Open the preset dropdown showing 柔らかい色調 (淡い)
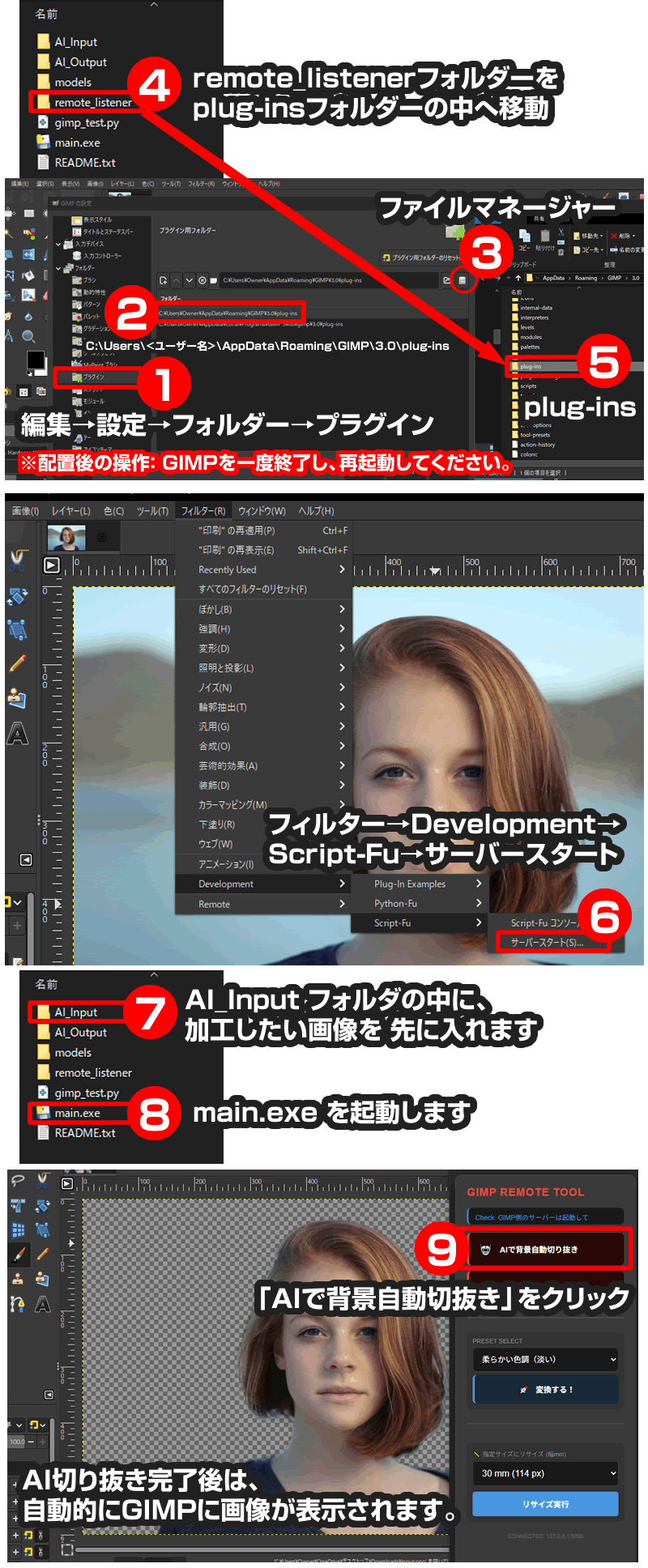Image resolution: width=648 pixels, height=1568 pixels. pos(545,1360)
